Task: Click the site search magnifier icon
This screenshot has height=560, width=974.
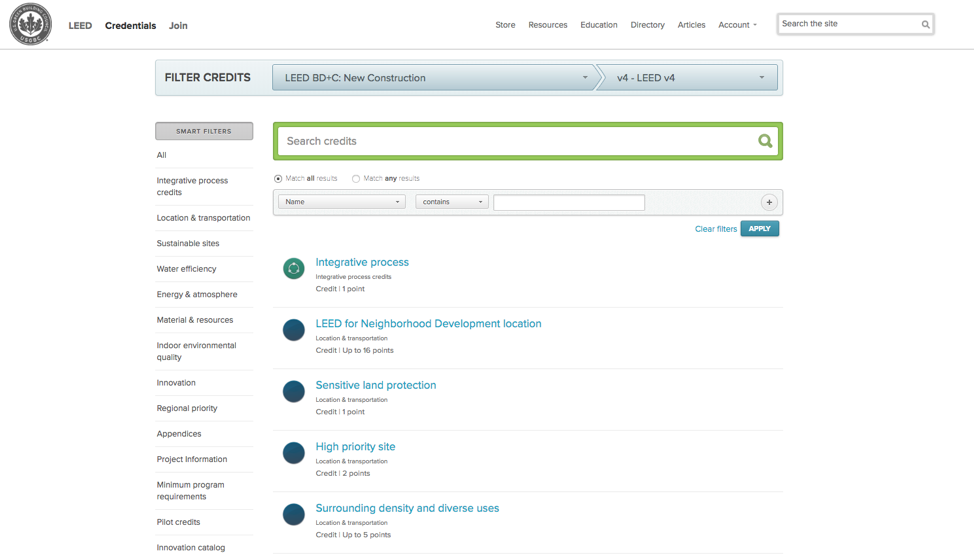Action: (x=925, y=25)
